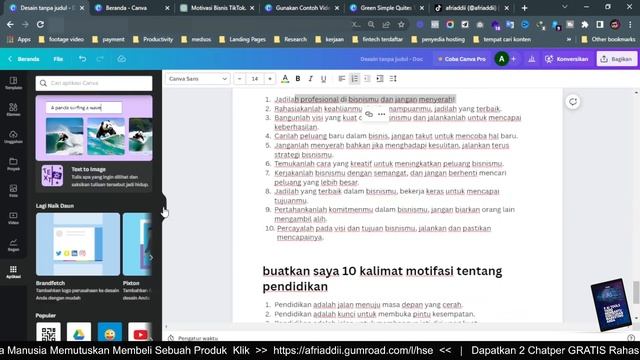Open the Pixton app thumbnail
Screen dimensions: 640x360
[x=138, y=244]
